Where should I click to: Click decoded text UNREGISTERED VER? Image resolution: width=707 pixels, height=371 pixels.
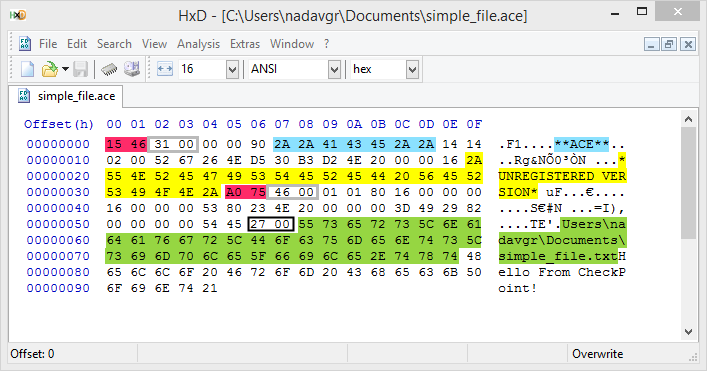coord(562,176)
